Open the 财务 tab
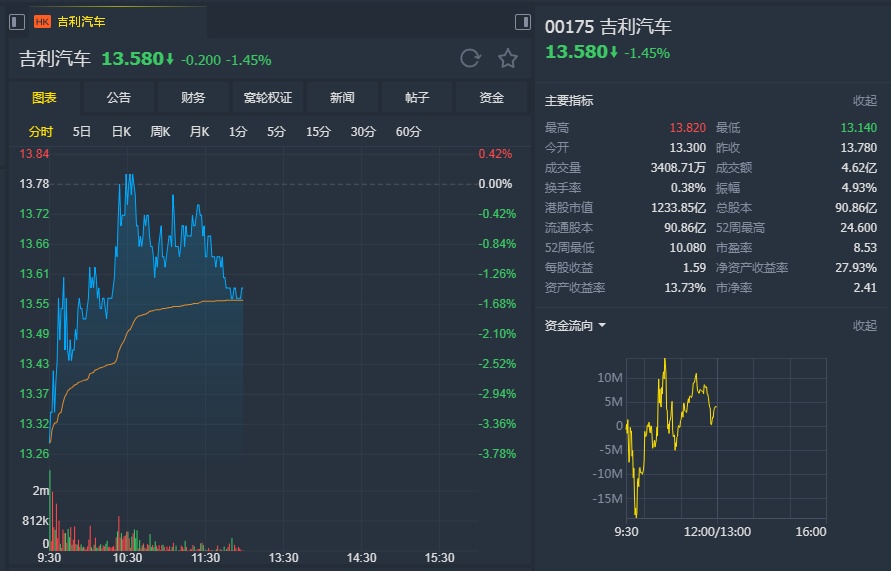Screen dimensions: 891x571 click(x=193, y=97)
